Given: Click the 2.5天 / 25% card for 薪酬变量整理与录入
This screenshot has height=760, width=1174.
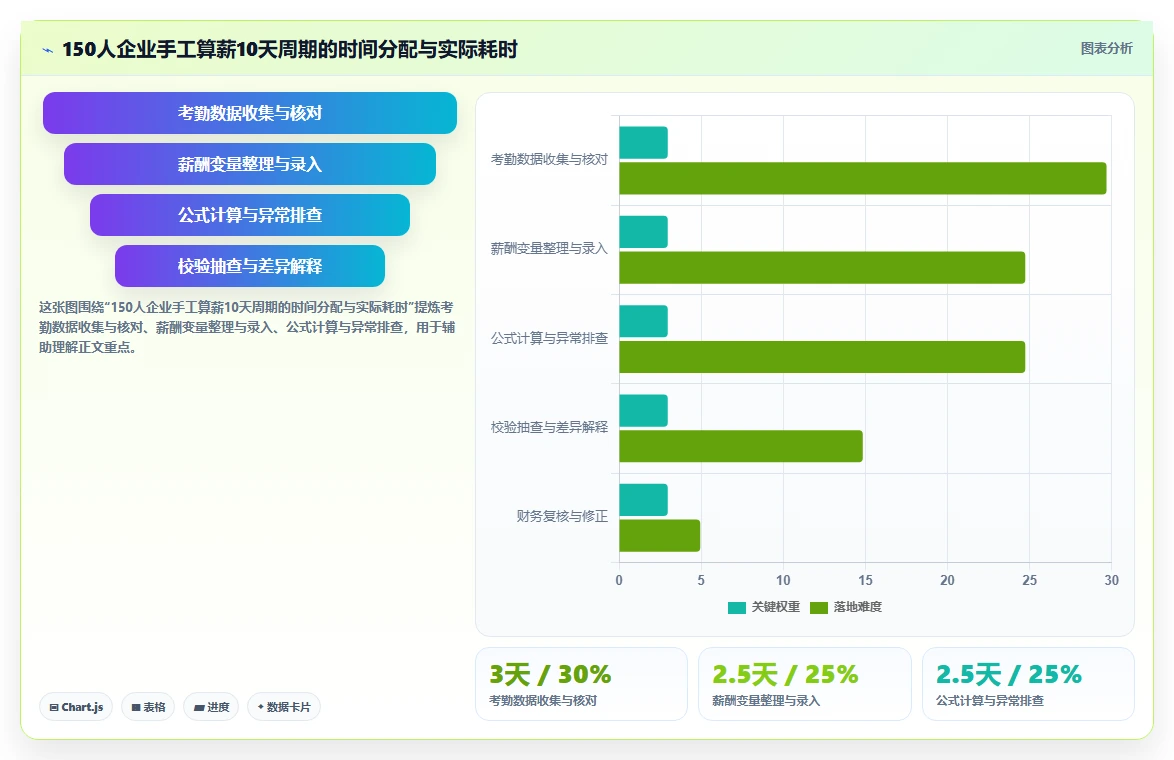Looking at the screenshot, I should [x=804, y=684].
